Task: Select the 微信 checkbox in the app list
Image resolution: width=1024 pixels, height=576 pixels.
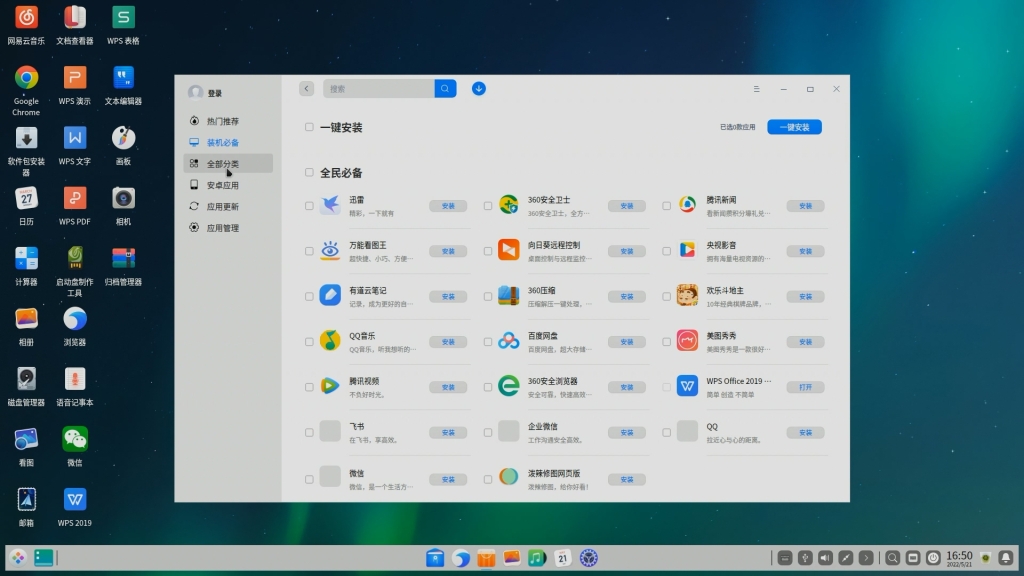Action: 309,479
